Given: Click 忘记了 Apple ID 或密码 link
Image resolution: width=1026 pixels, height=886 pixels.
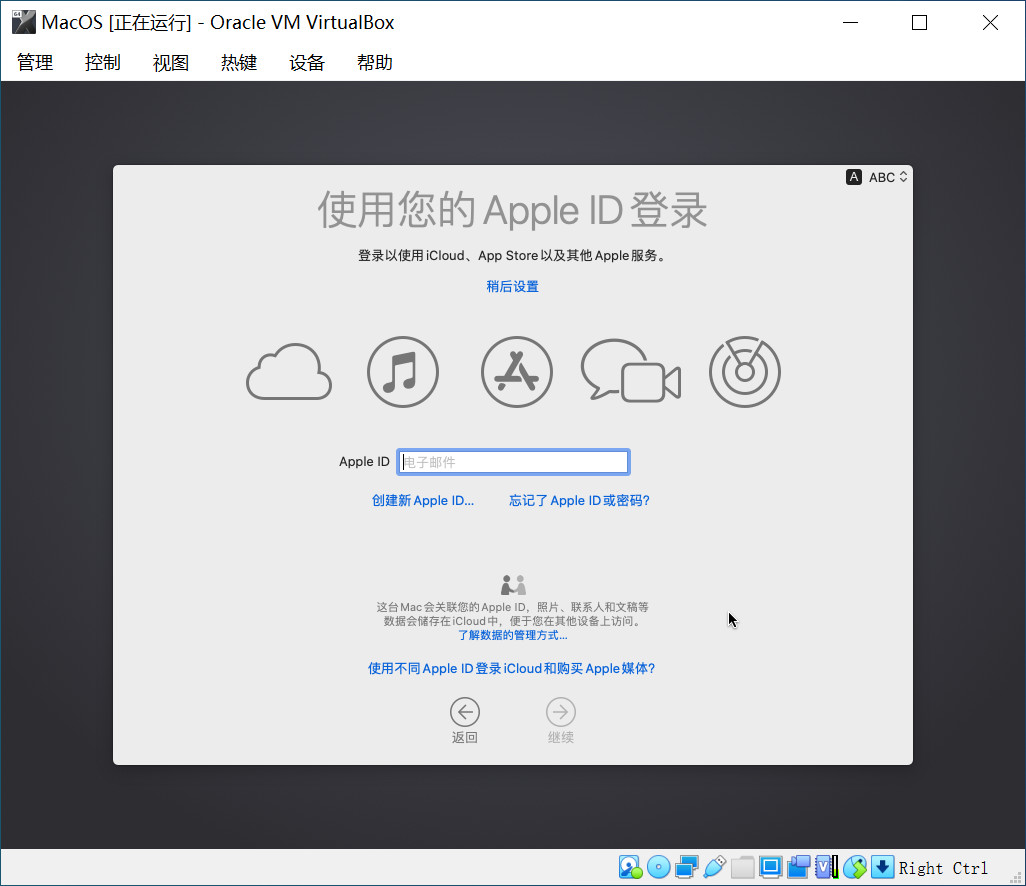Looking at the screenshot, I should 579,501.
